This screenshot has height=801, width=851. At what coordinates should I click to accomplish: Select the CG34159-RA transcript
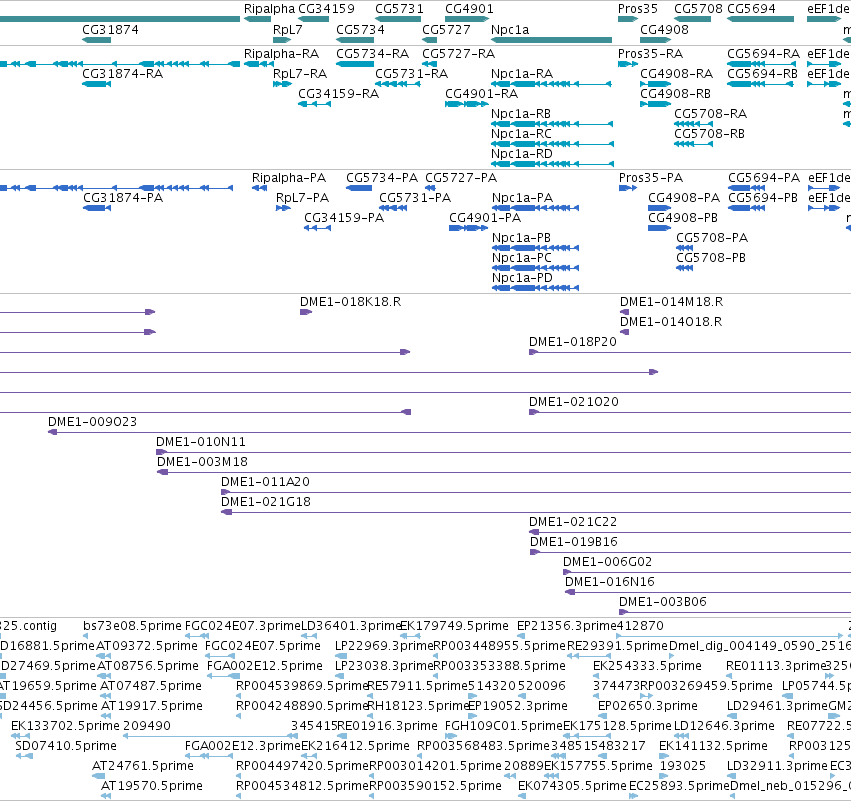click(x=314, y=104)
